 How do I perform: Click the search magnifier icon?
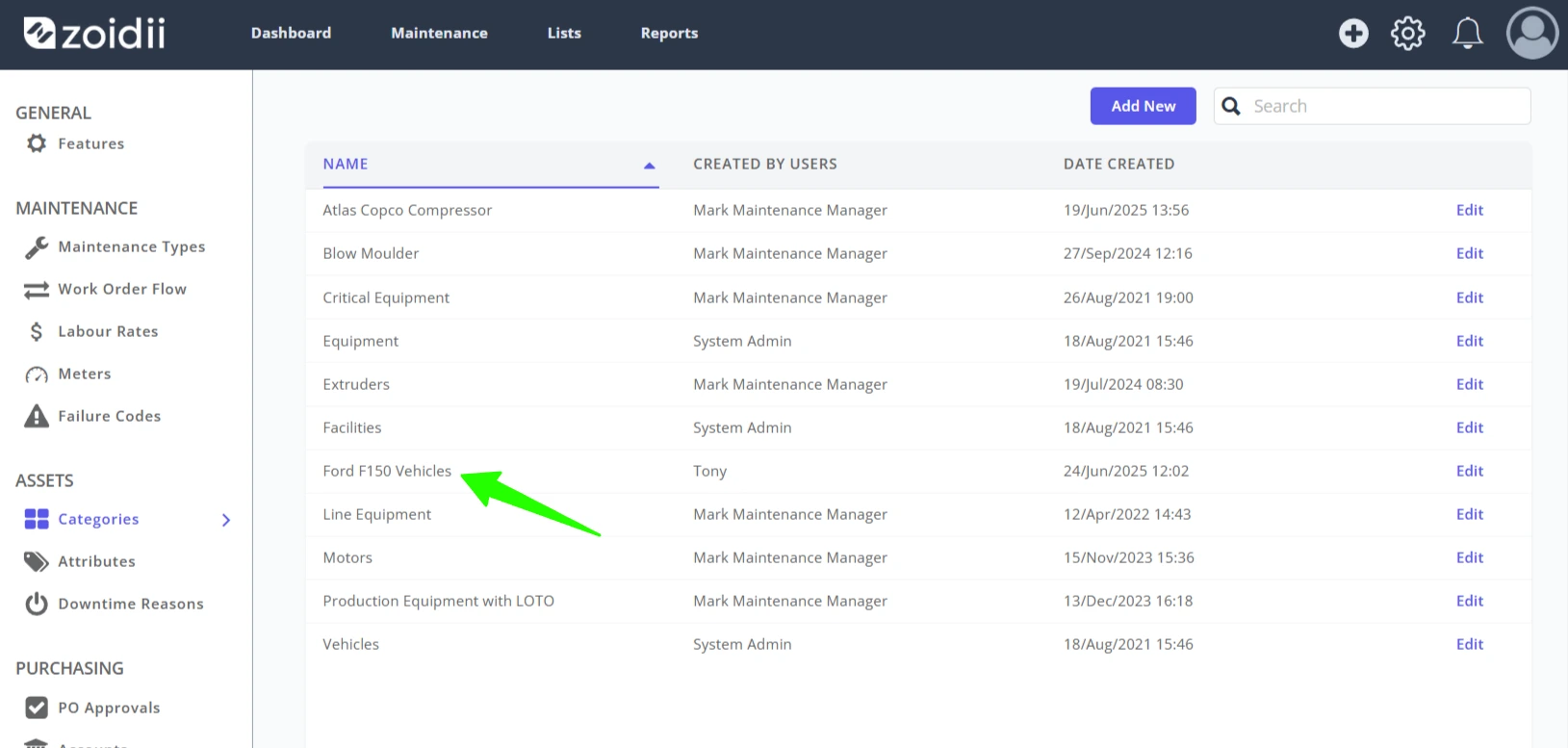1231,106
